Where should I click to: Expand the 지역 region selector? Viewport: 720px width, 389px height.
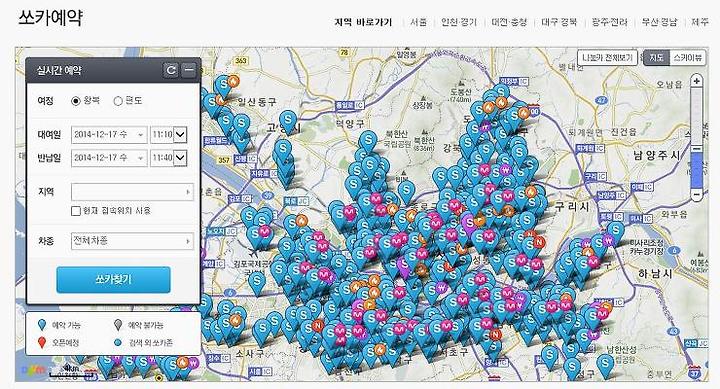tap(132, 192)
